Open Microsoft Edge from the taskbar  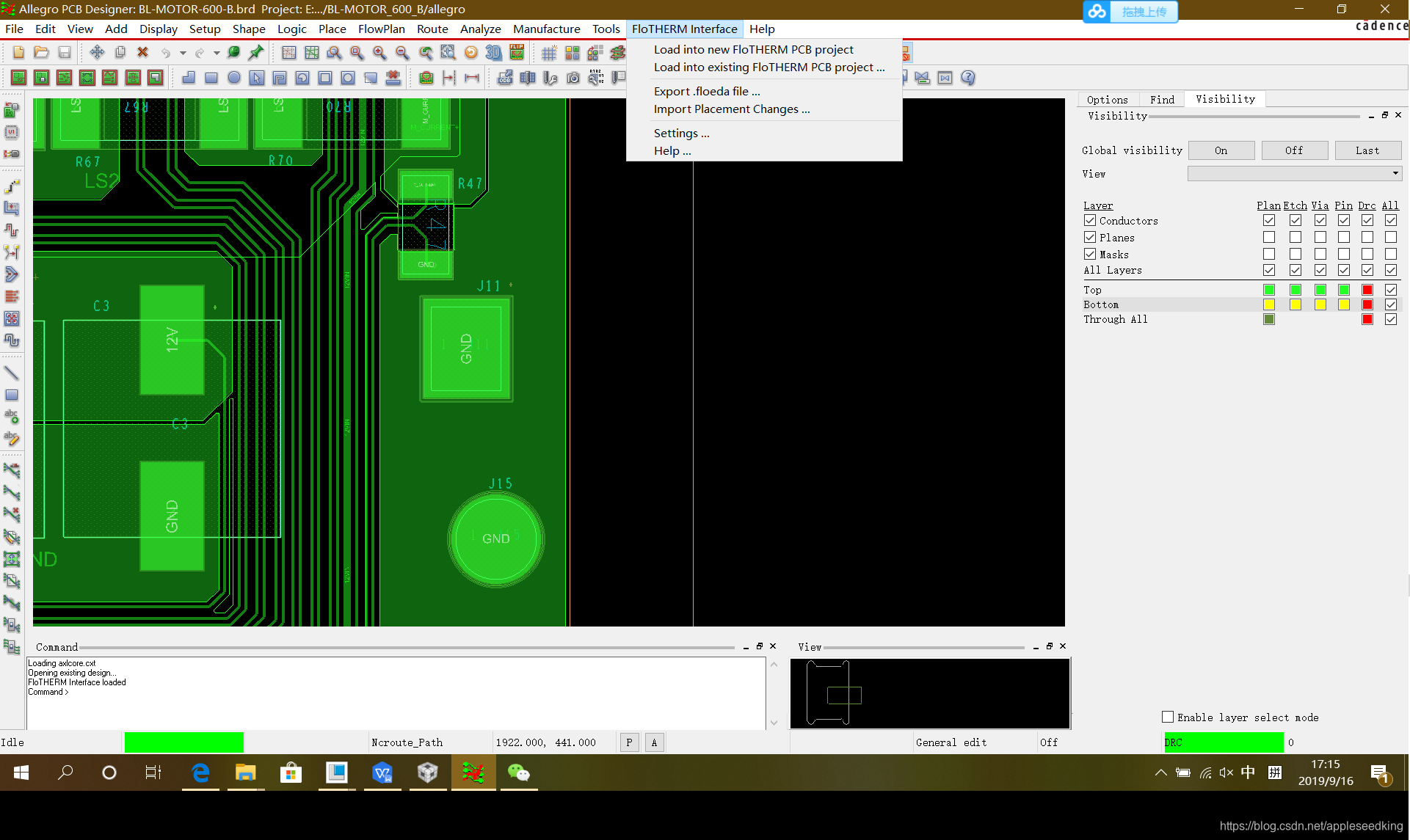pyautogui.click(x=200, y=773)
